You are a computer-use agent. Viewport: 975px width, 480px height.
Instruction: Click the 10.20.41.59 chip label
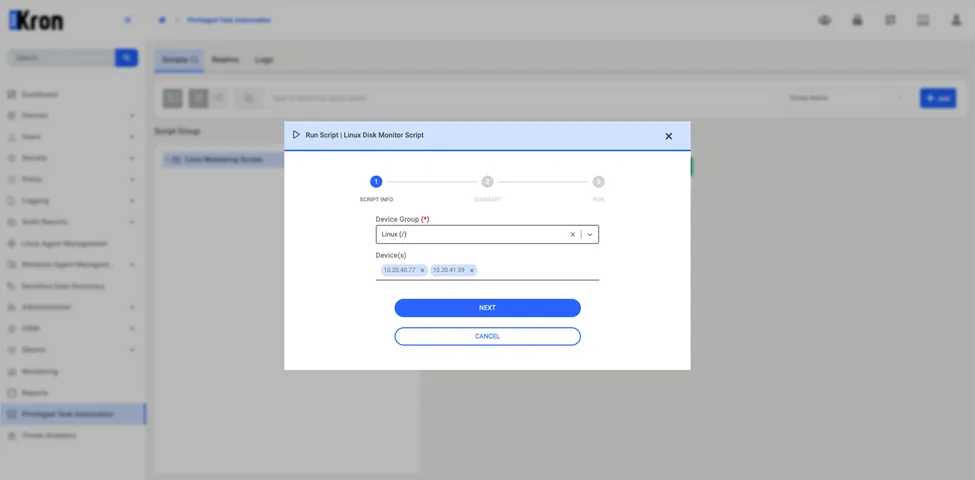(x=449, y=270)
